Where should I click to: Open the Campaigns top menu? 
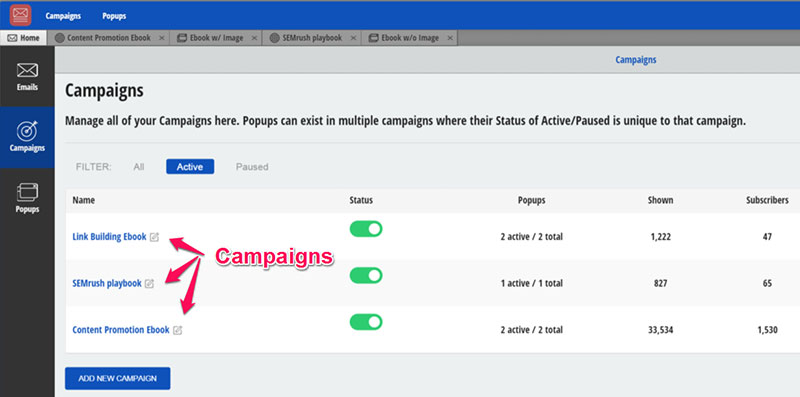(63, 16)
